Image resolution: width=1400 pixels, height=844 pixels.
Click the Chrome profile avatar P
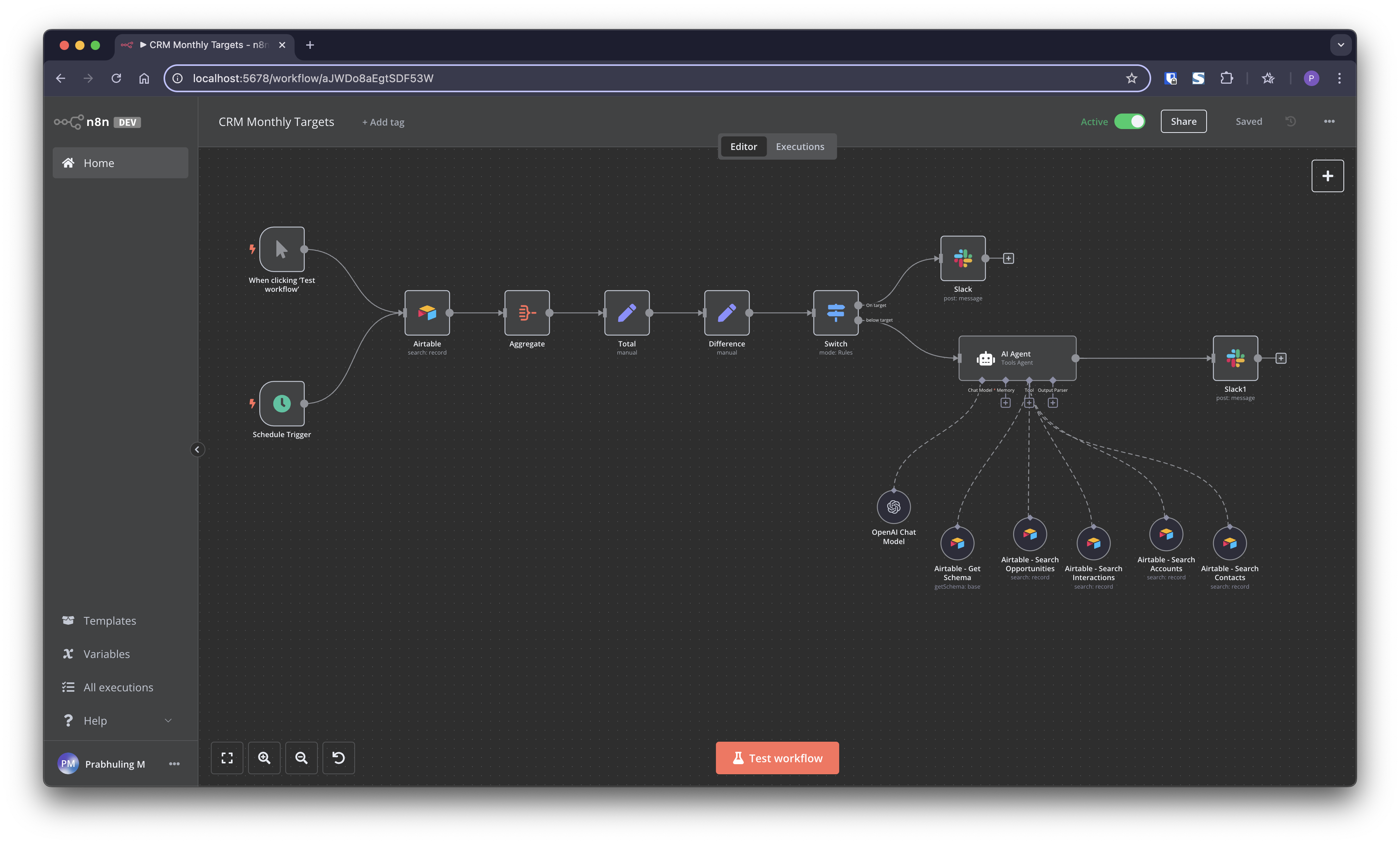click(1311, 78)
